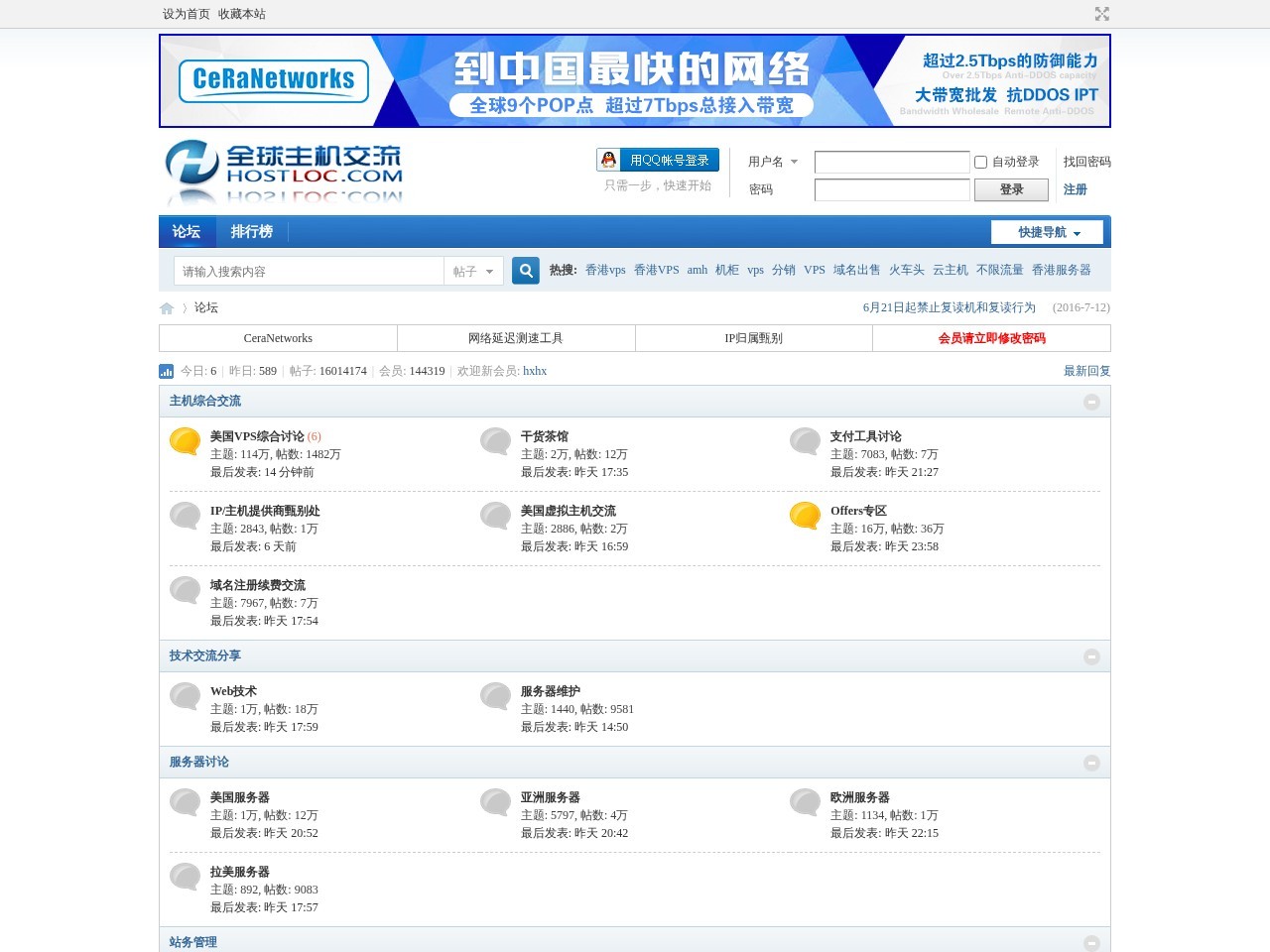The image size is (1270, 952).
Task: Click the fullscreen expand icon at top right
Action: point(1102,14)
